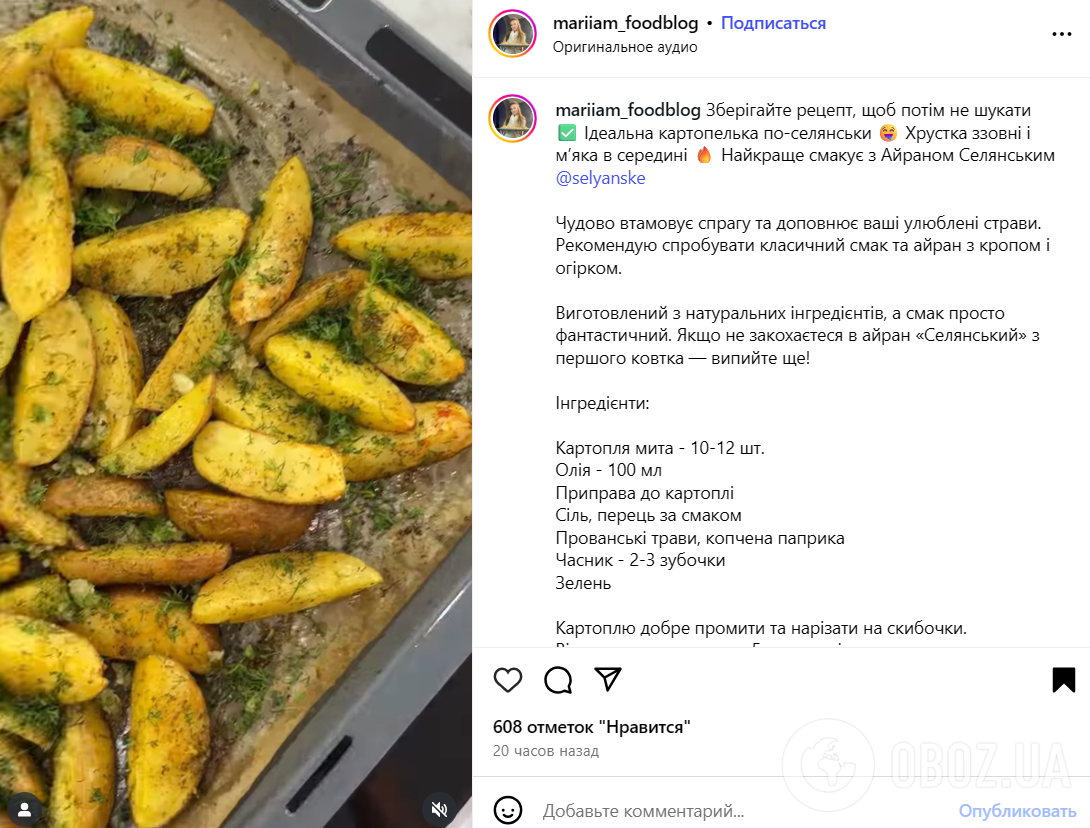Open comments via speech bubble icon
This screenshot has width=1090, height=828.
tap(558, 680)
